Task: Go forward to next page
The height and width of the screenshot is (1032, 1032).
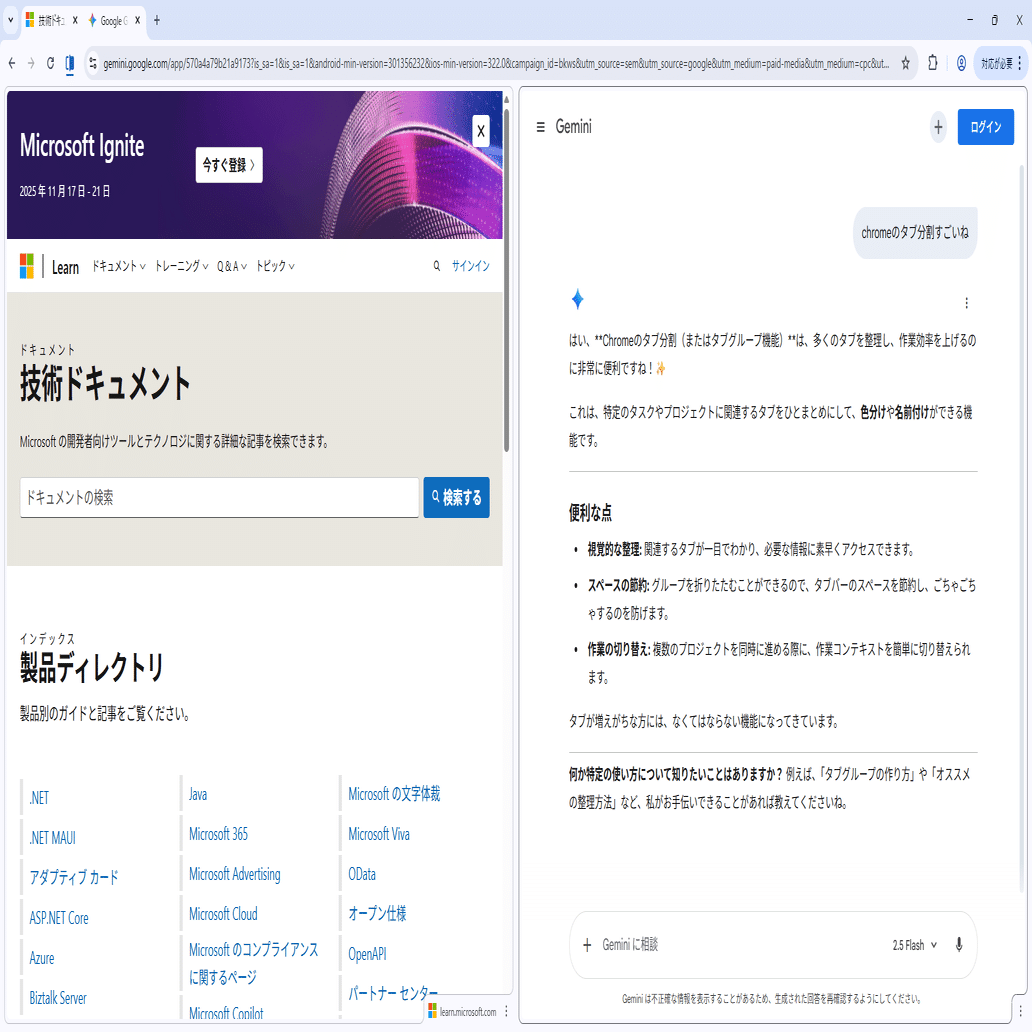Action: pyautogui.click(x=31, y=63)
